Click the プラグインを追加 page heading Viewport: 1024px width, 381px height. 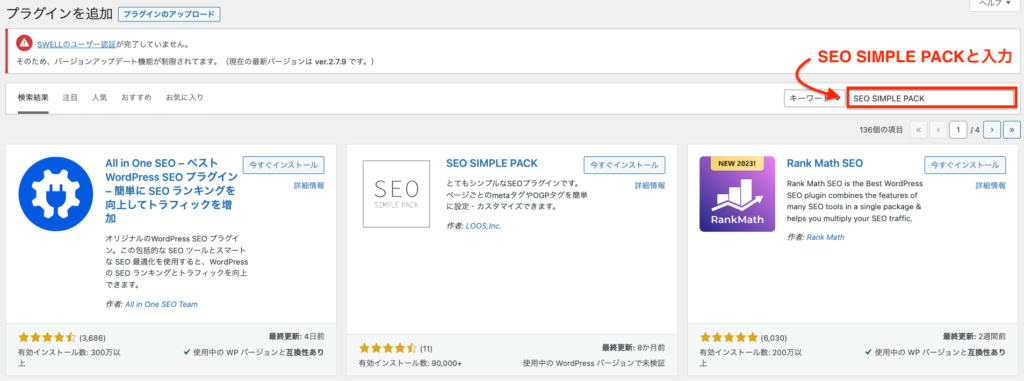(59, 13)
